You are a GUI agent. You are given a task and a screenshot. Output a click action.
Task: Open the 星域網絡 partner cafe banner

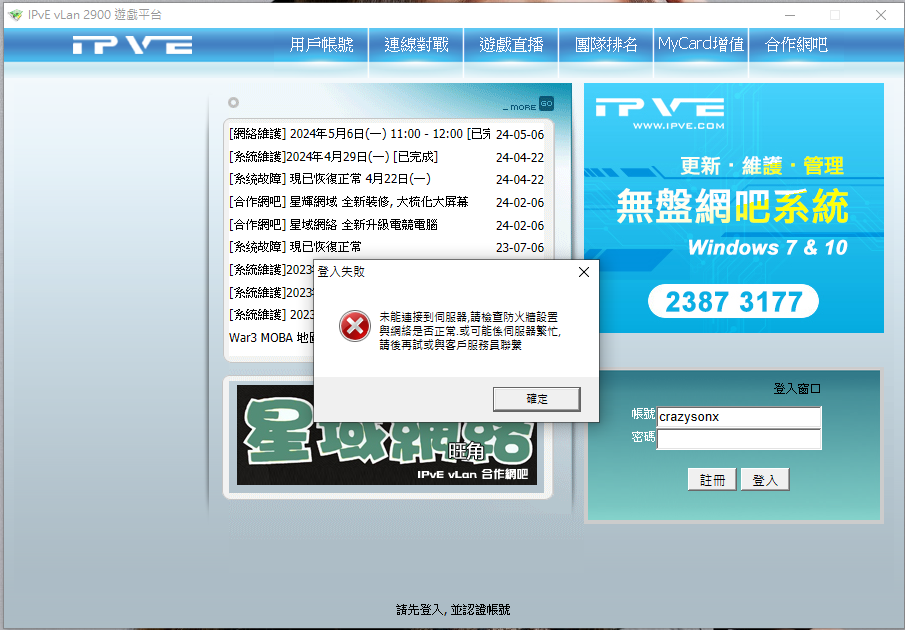tap(387, 435)
